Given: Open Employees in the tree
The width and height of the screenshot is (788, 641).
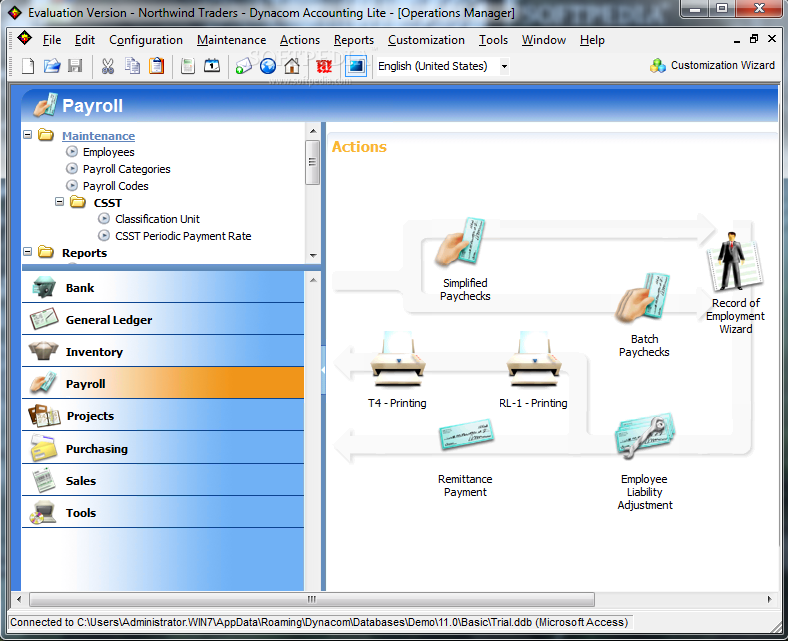Looking at the screenshot, I should [x=109, y=152].
